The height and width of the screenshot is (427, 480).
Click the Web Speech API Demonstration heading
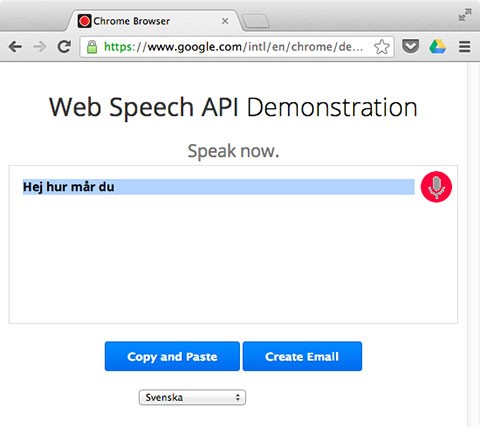coord(233,107)
